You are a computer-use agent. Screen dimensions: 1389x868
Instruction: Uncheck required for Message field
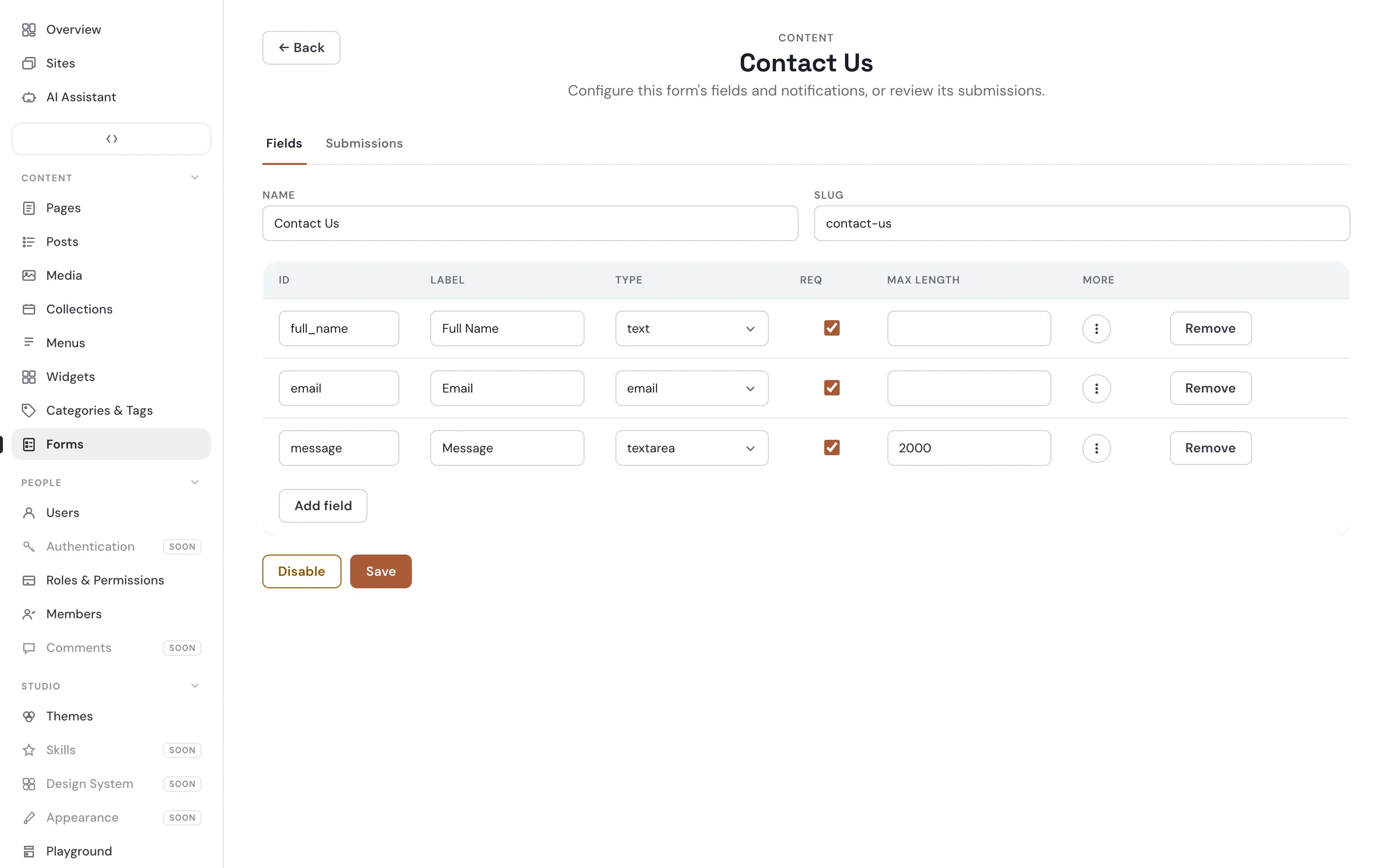coord(831,448)
